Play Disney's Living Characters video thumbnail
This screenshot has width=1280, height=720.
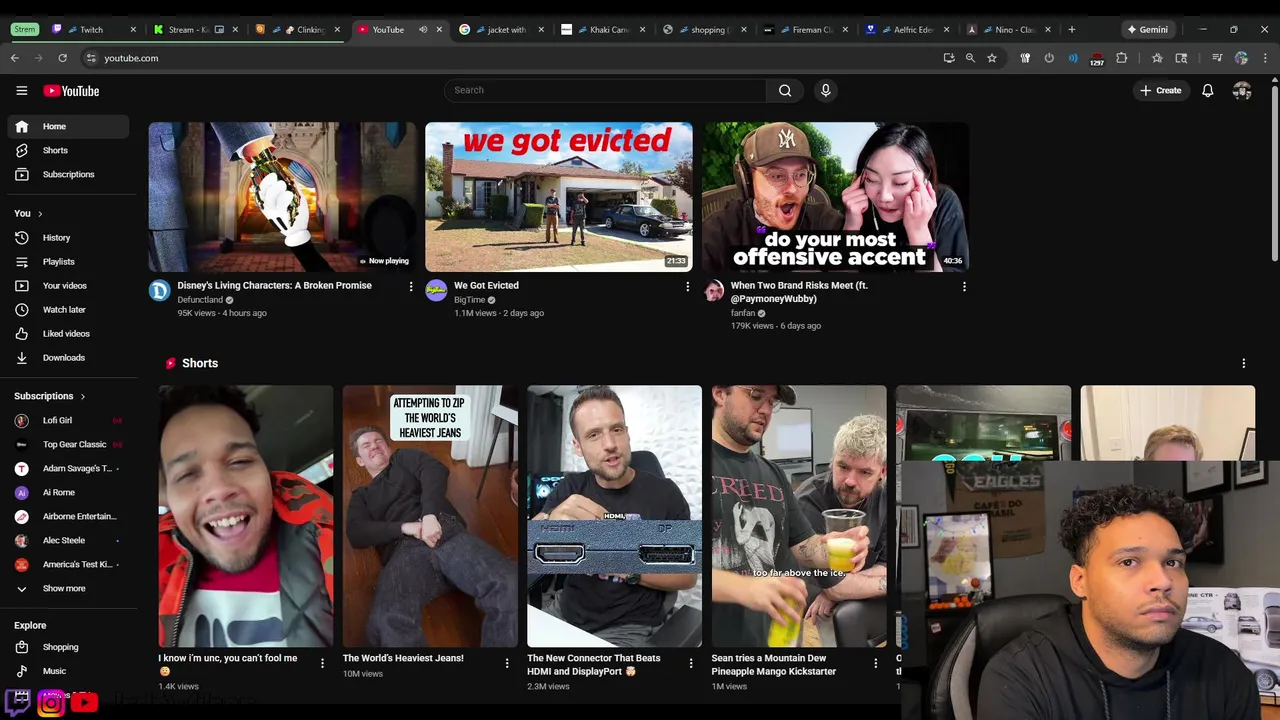click(282, 197)
